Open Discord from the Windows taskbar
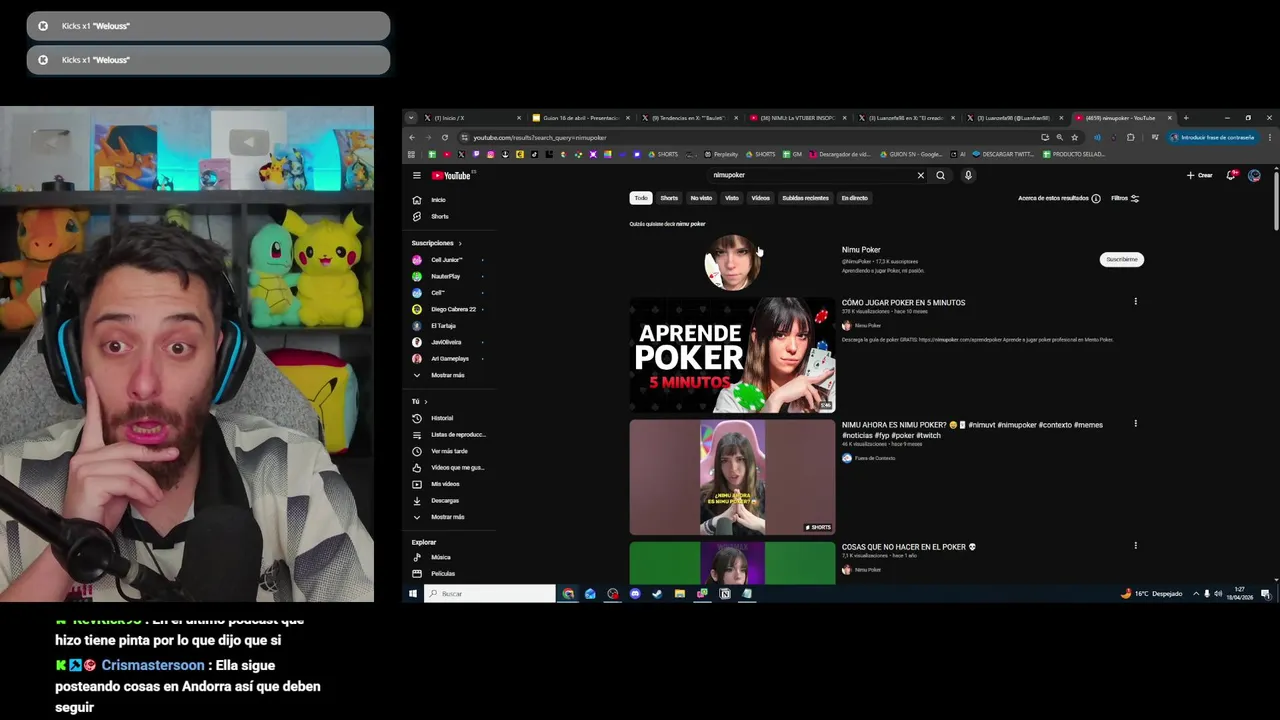 point(635,594)
